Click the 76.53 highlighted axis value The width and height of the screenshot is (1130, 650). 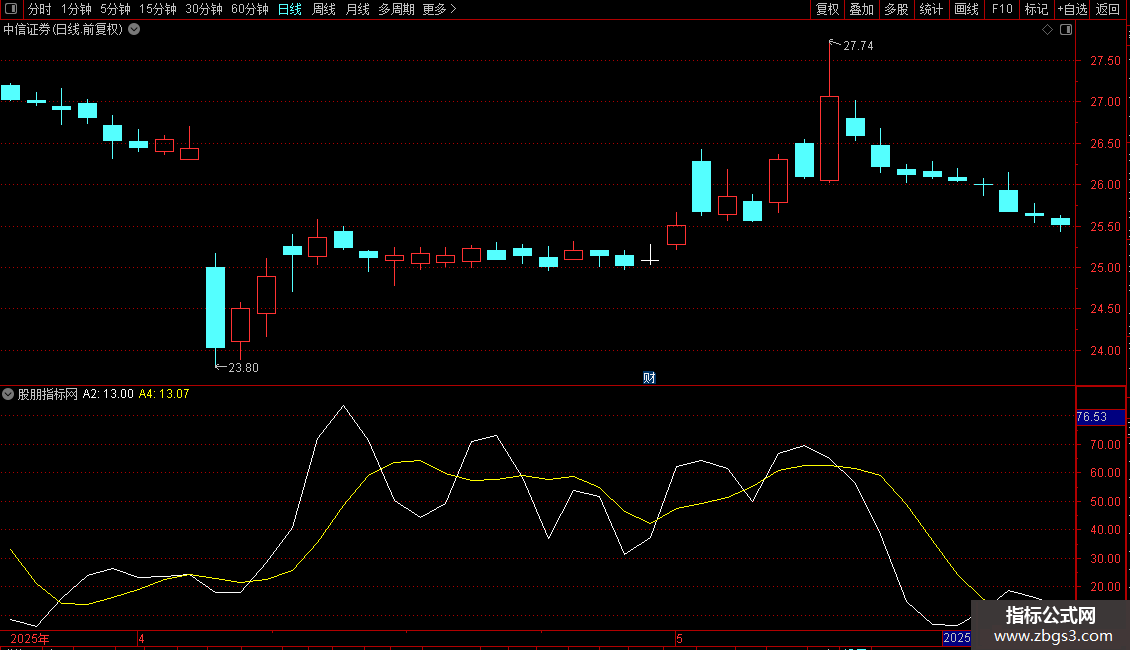1100,417
